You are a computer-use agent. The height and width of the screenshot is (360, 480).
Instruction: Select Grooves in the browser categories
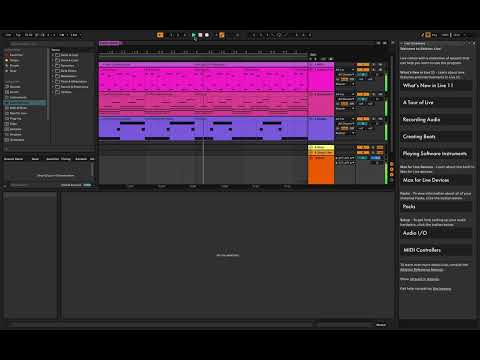16,135
